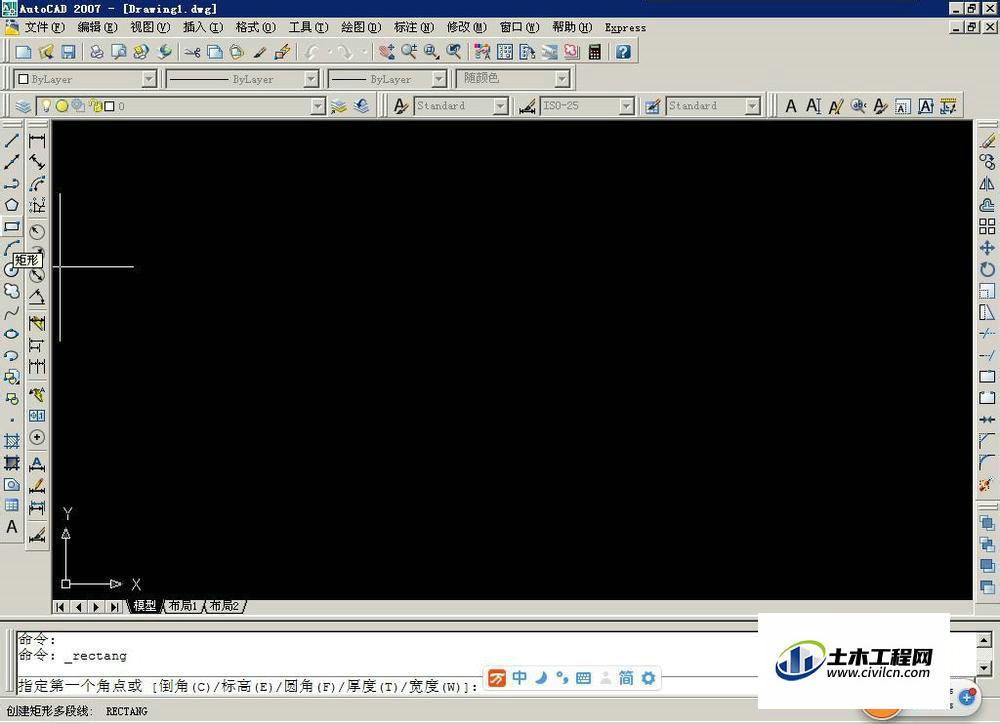Screen dimensions: 1000x724
Task: Toggle IME Chinese punctuation mode
Action: [562, 677]
